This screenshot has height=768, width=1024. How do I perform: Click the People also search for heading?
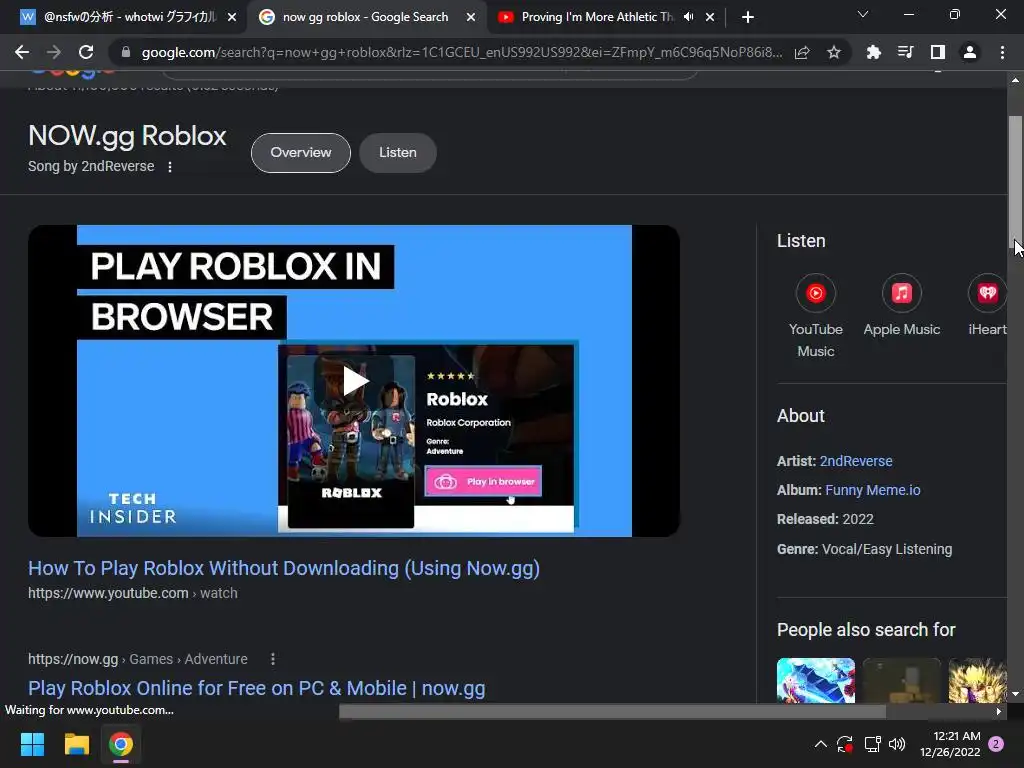[866, 630]
